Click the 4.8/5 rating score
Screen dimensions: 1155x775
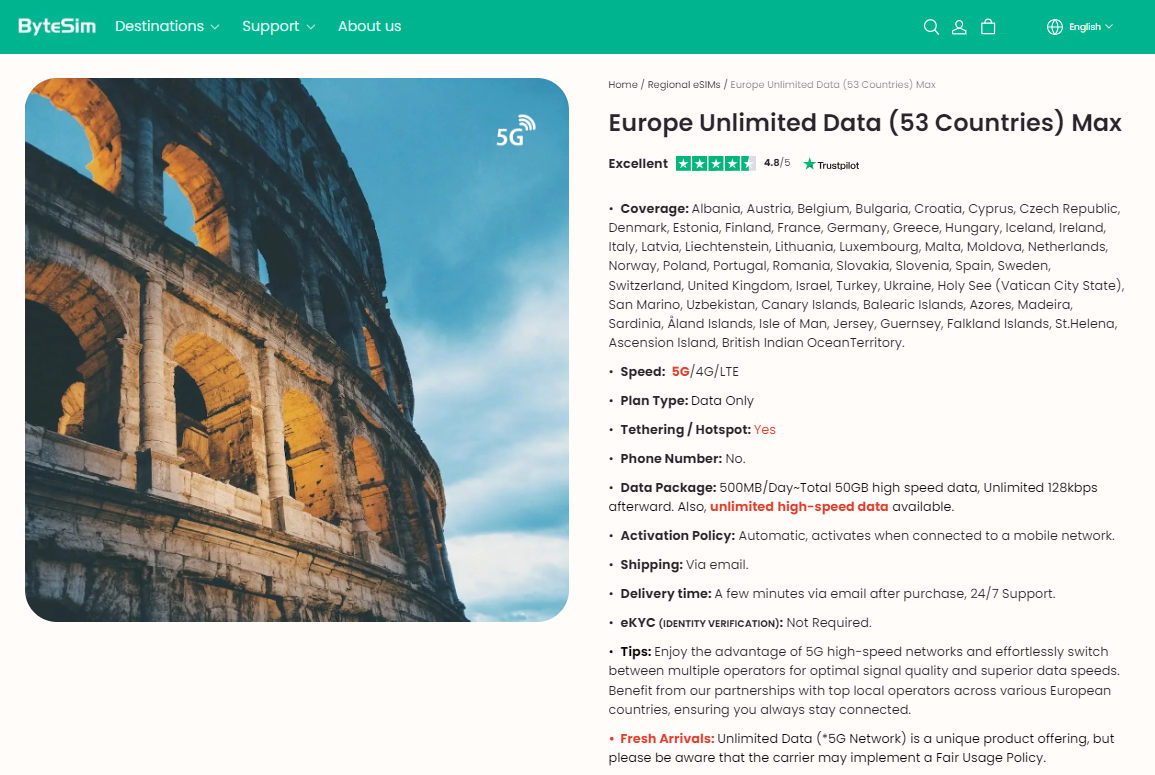click(777, 163)
